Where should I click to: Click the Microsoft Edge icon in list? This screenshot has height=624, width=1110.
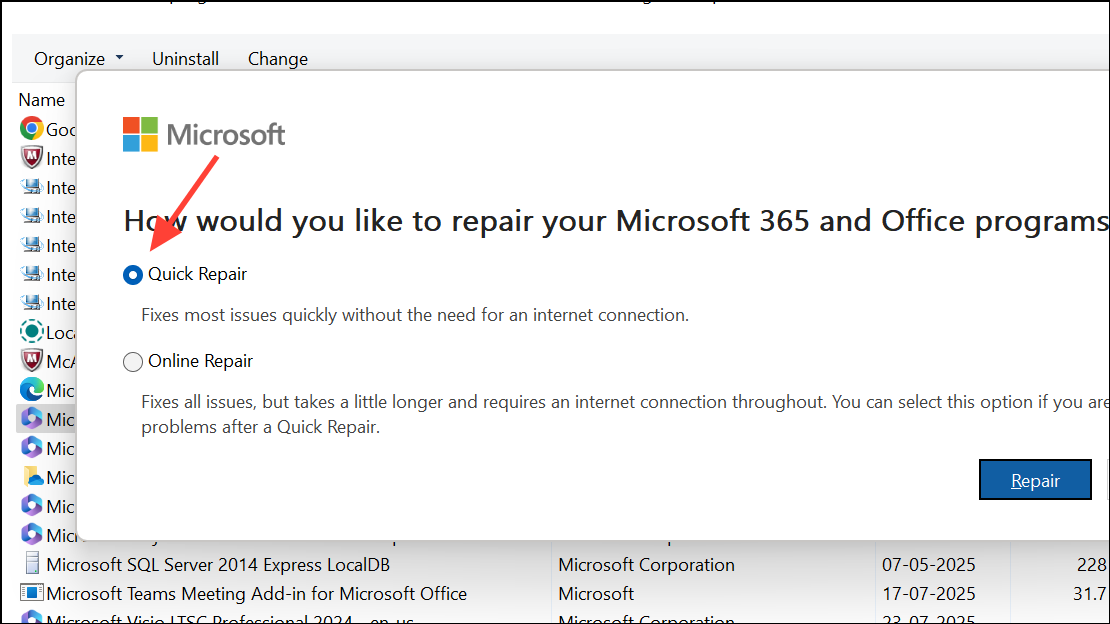(x=32, y=390)
